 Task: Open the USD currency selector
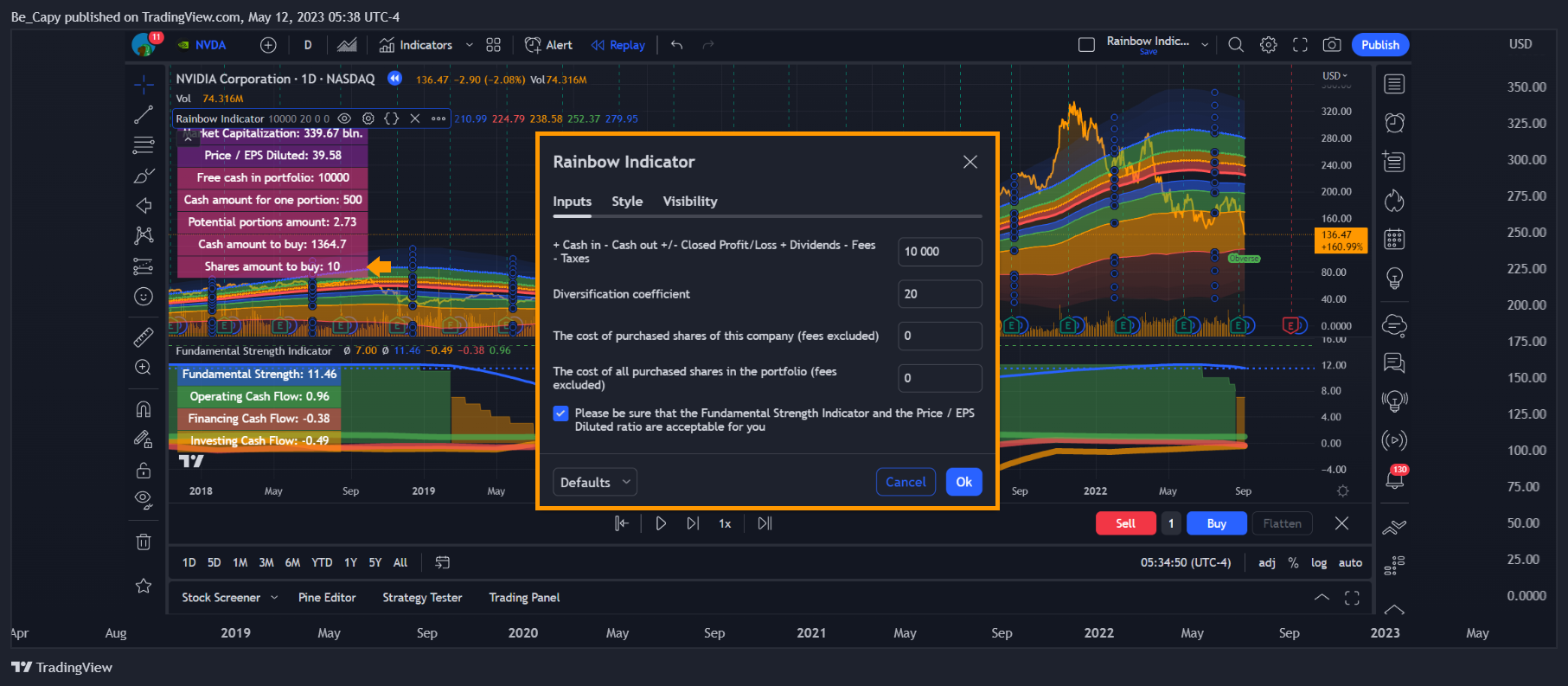[1334, 76]
